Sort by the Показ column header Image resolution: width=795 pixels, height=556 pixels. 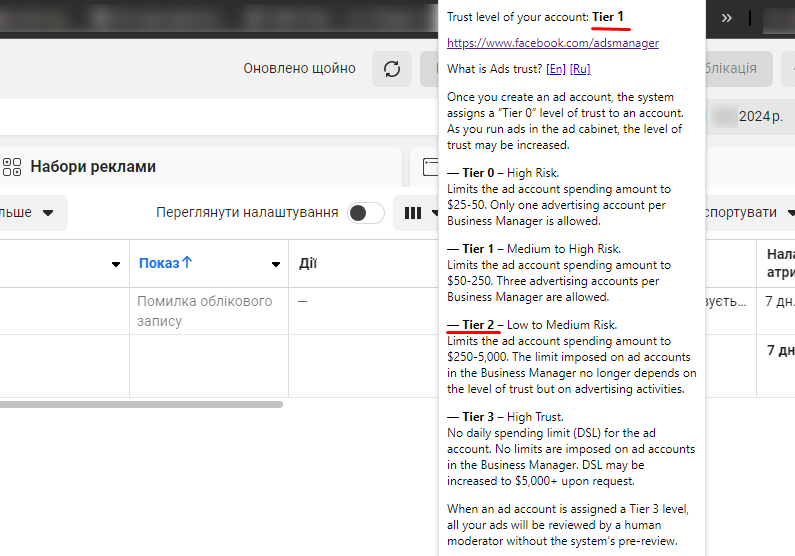pos(165,263)
